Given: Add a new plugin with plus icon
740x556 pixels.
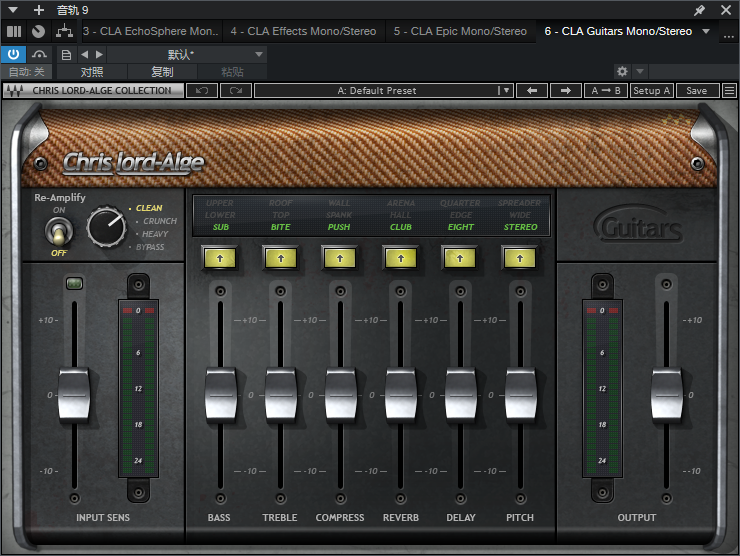Looking at the screenshot, I should 39,10.
